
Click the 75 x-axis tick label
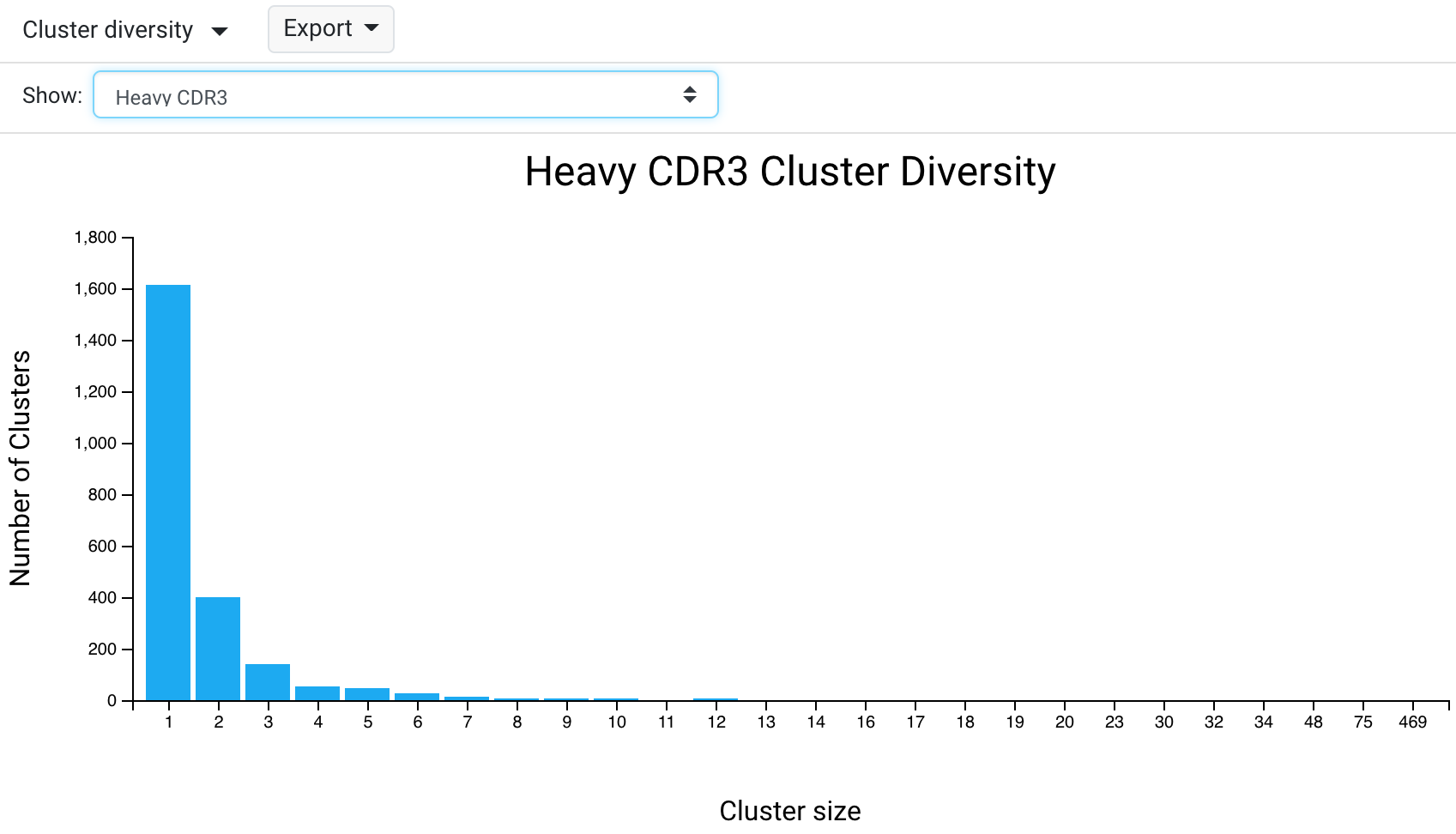point(1362,722)
